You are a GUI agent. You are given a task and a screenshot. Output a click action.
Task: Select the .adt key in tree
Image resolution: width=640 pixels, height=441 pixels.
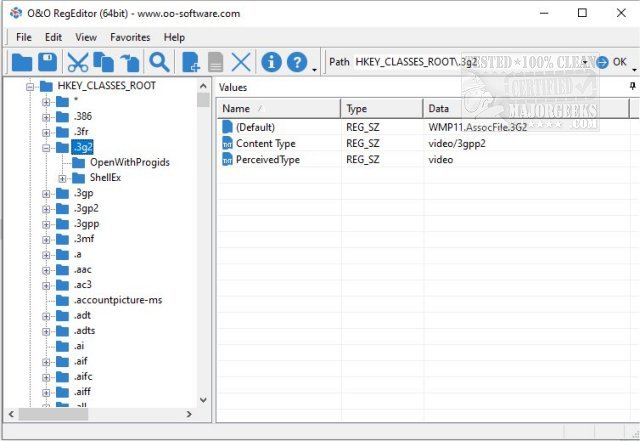[x=82, y=315]
